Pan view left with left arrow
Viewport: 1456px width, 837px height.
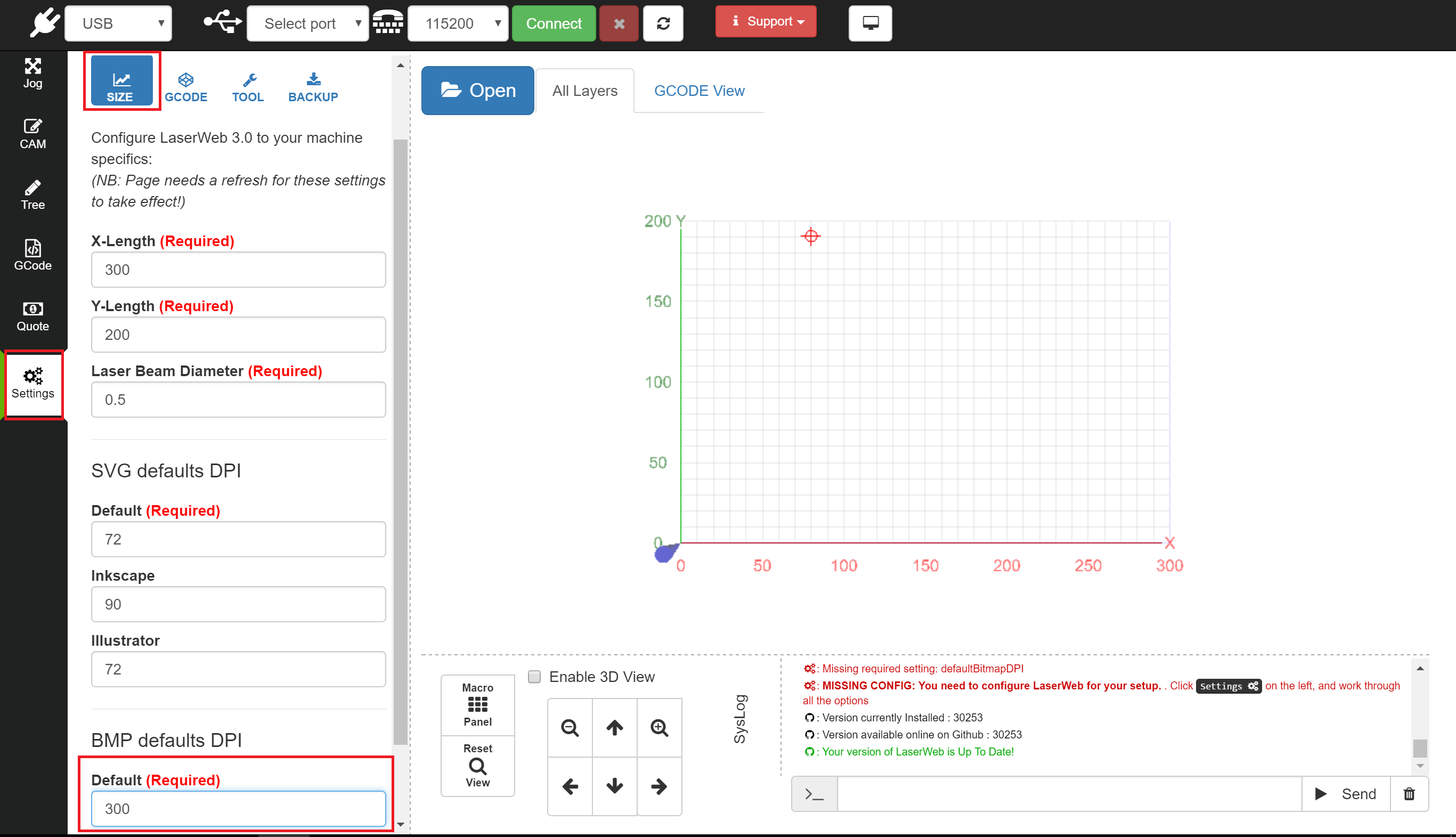point(570,786)
